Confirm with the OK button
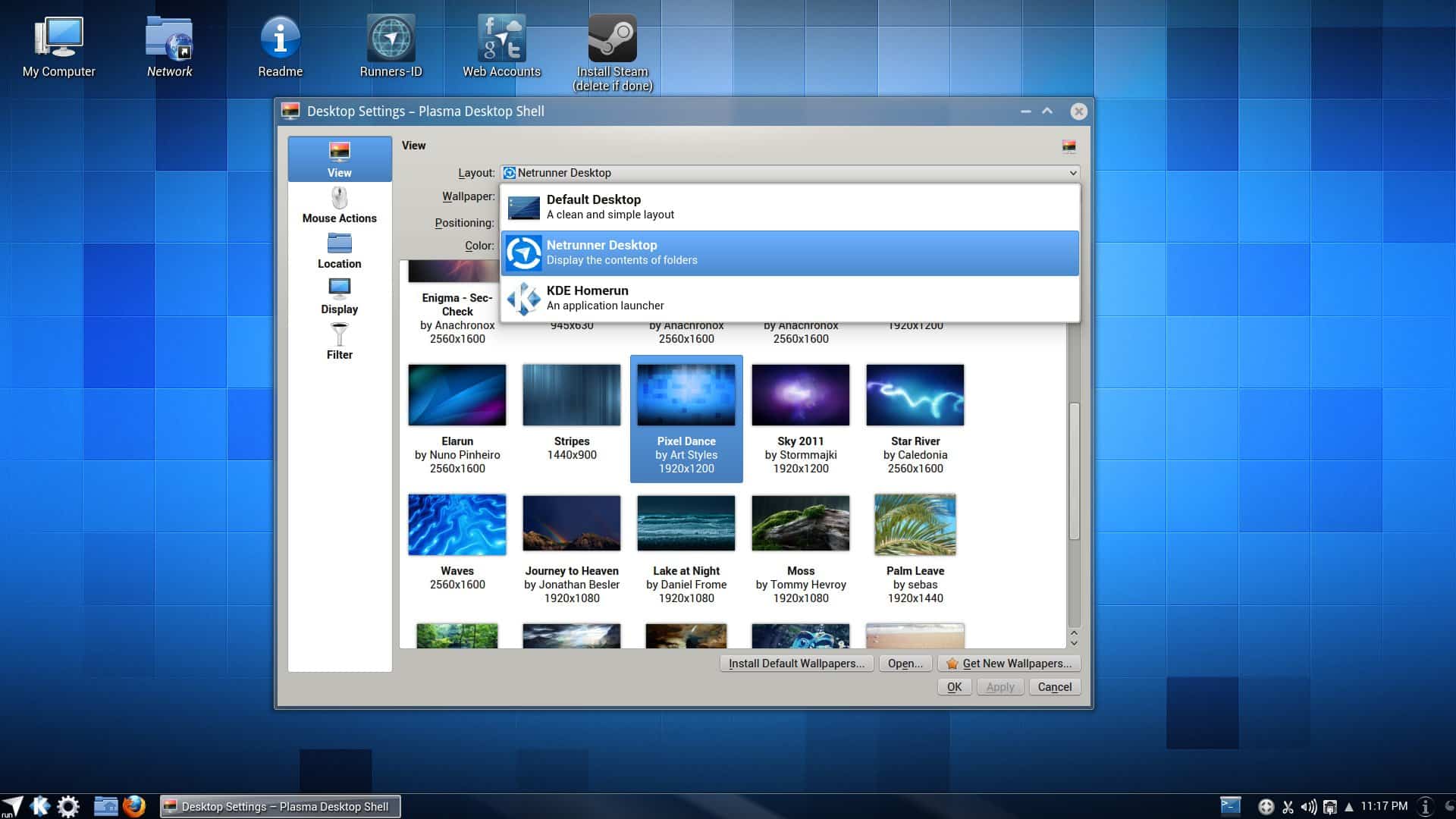Image resolution: width=1456 pixels, height=819 pixels. point(954,687)
